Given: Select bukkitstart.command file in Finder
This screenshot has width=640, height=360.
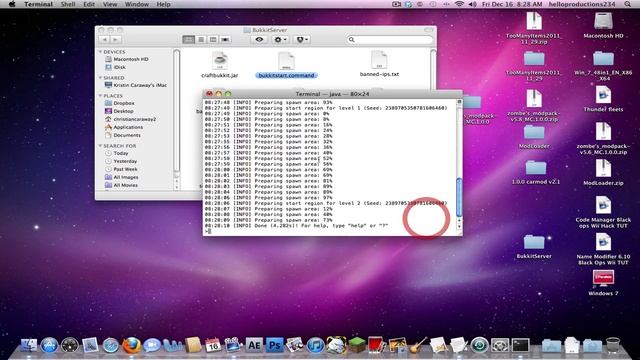Looking at the screenshot, I should tap(286, 64).
